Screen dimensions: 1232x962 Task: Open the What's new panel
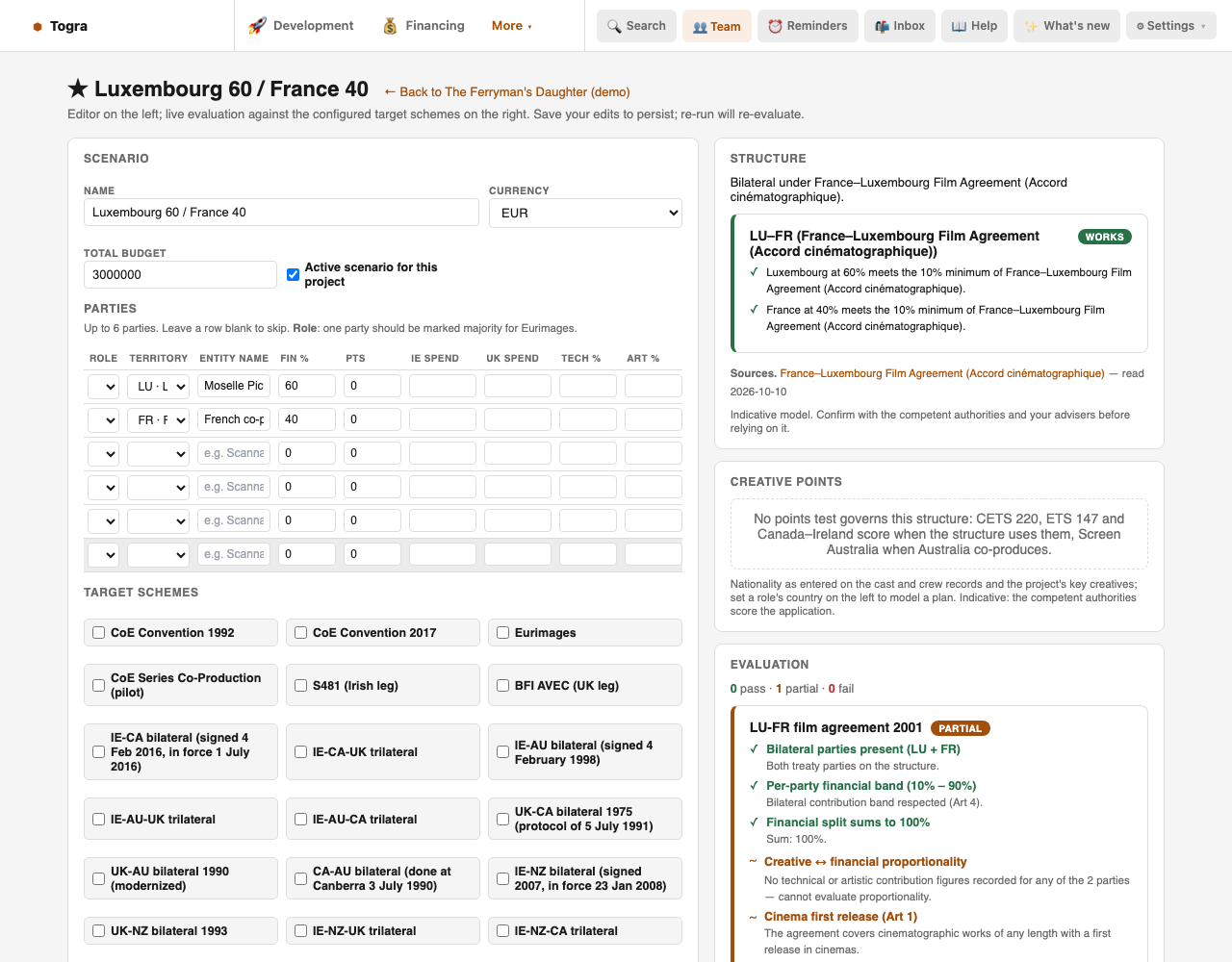pyautogui.click(x=1066, y=26)
